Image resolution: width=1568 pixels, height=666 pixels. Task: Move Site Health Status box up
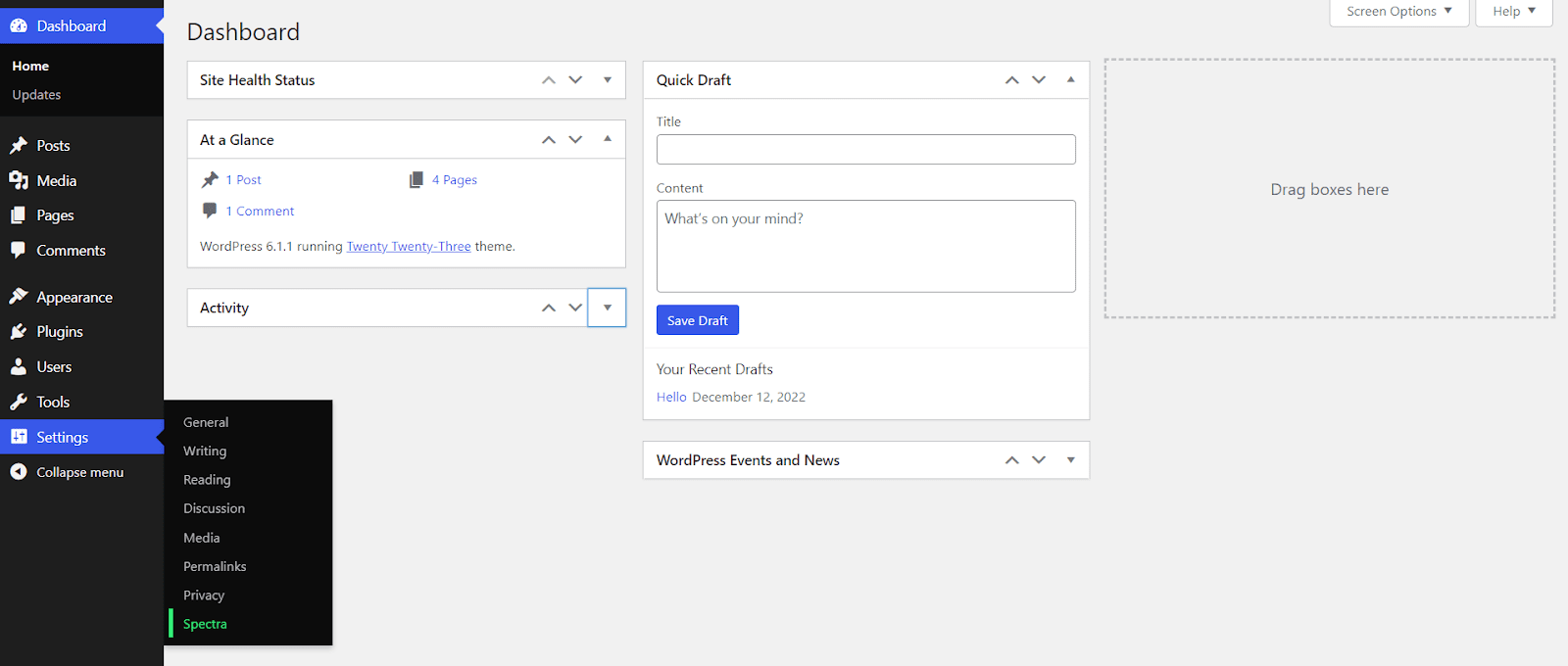pyautogui.click(x=549, y=80)
